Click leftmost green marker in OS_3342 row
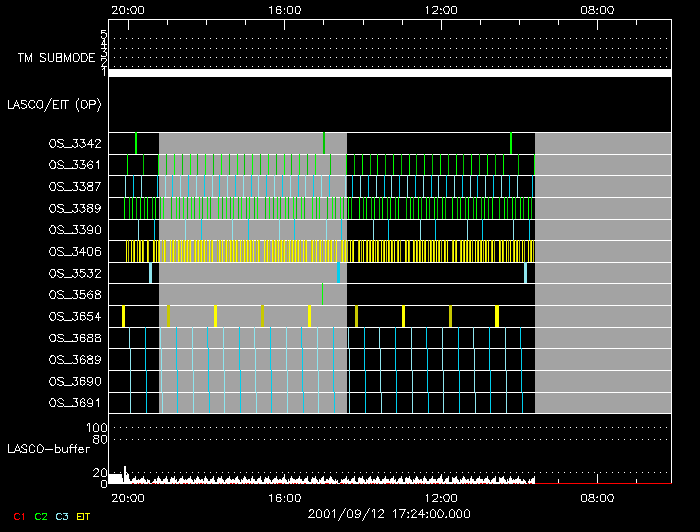 [x=136, y=143]
